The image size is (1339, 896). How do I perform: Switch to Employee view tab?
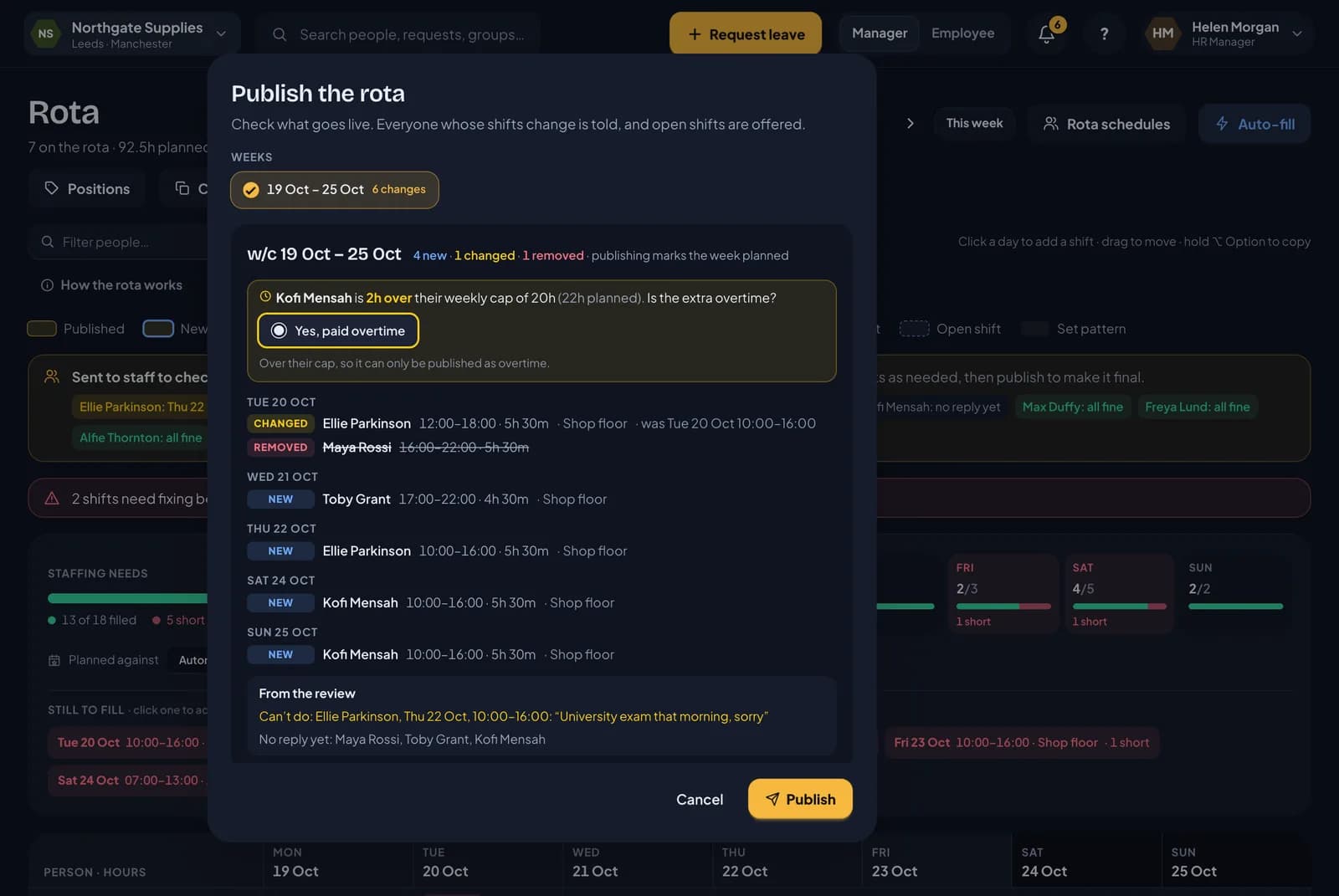click(x=962, y=33)
